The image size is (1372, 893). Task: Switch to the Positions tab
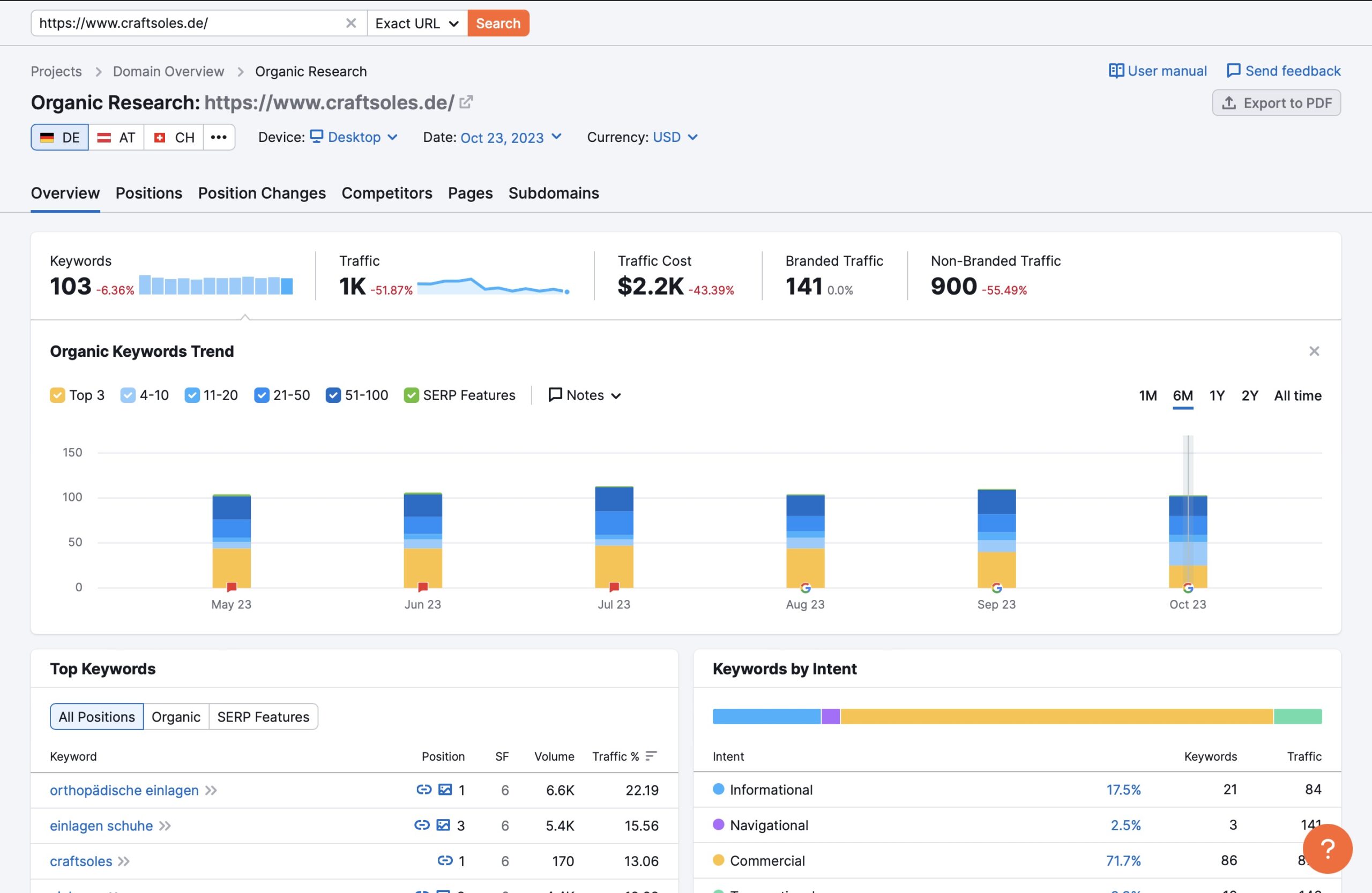click(149, 193)
